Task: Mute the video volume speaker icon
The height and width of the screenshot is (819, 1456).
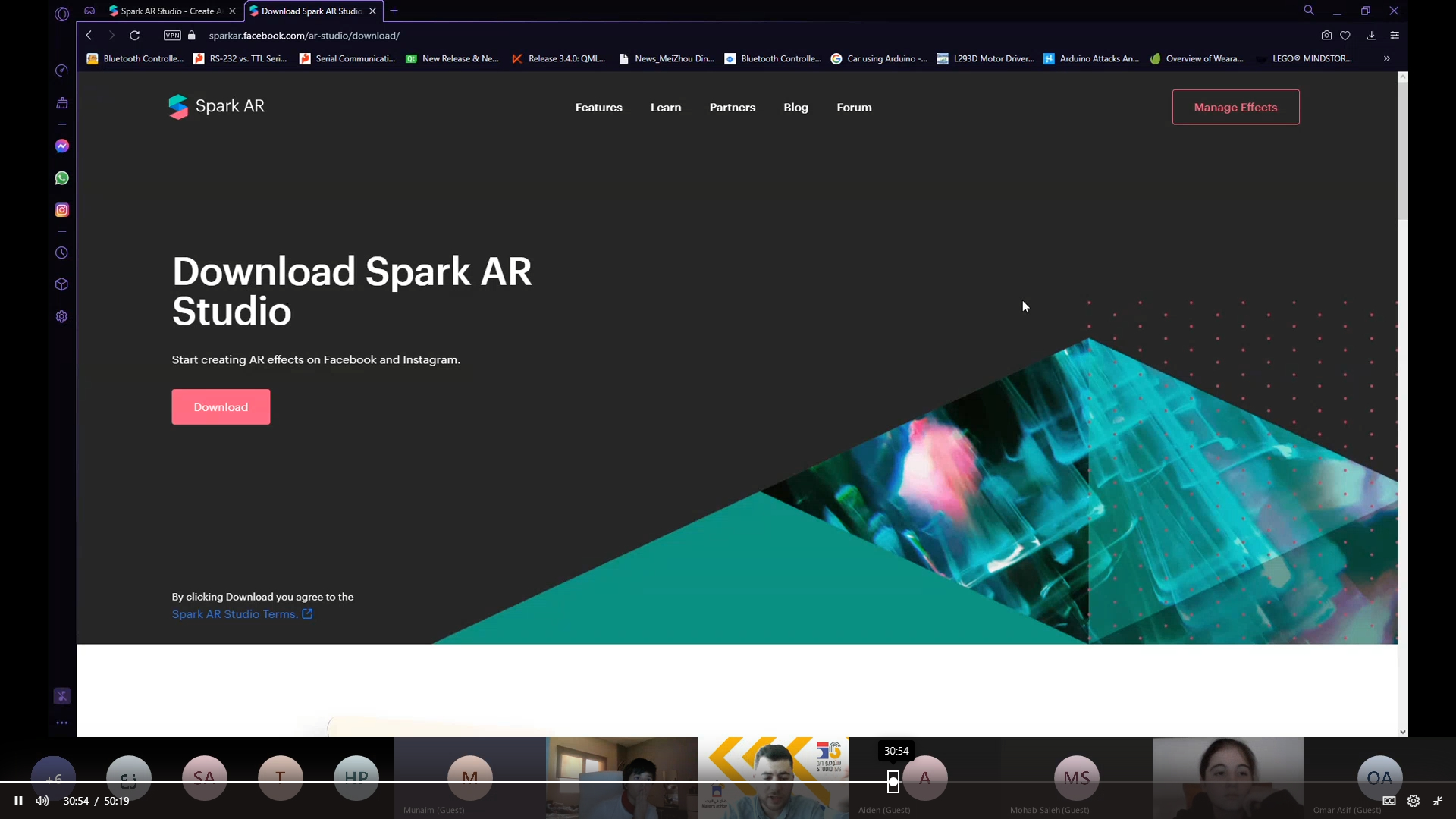Action: coord(42,801)
